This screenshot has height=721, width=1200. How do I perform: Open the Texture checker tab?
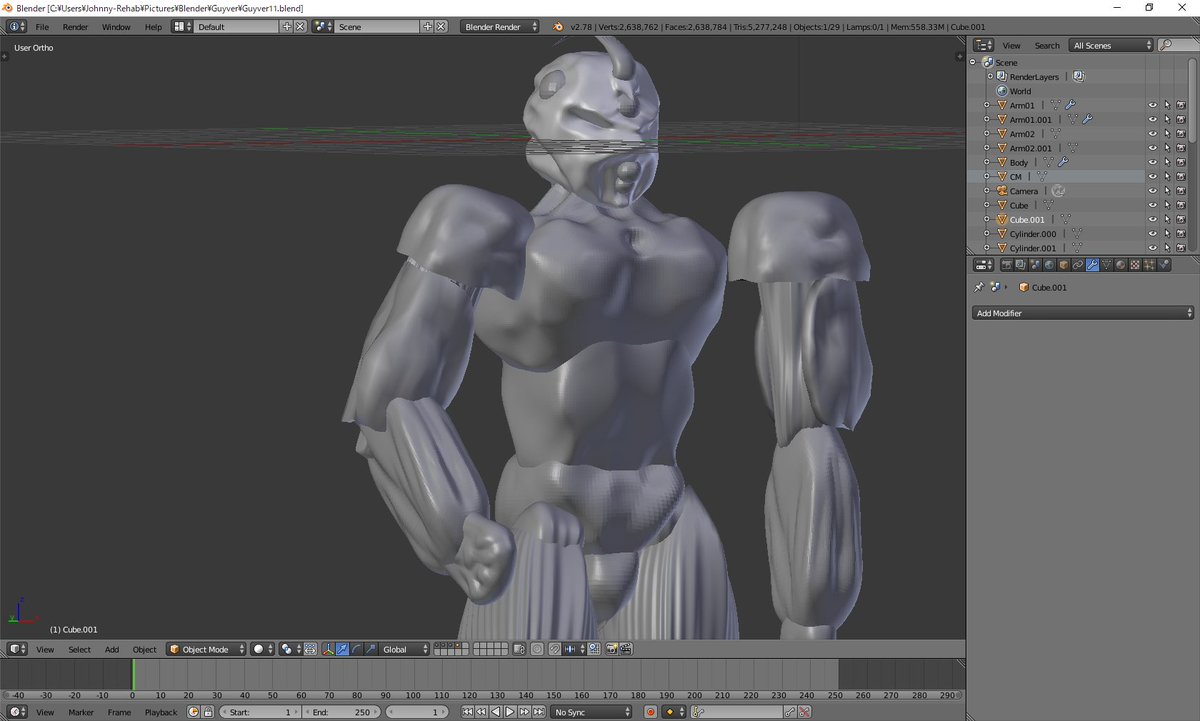(1135, 265)
